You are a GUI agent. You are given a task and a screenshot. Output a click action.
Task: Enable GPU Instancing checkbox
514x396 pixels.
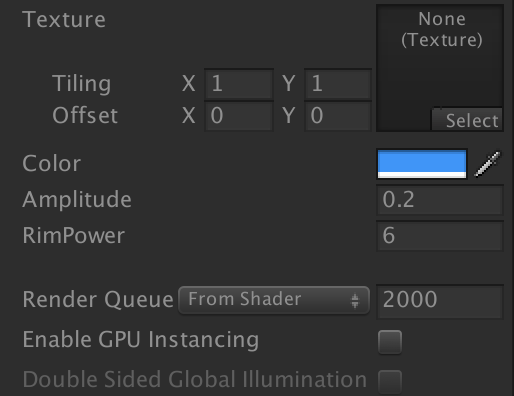(390, 342)
